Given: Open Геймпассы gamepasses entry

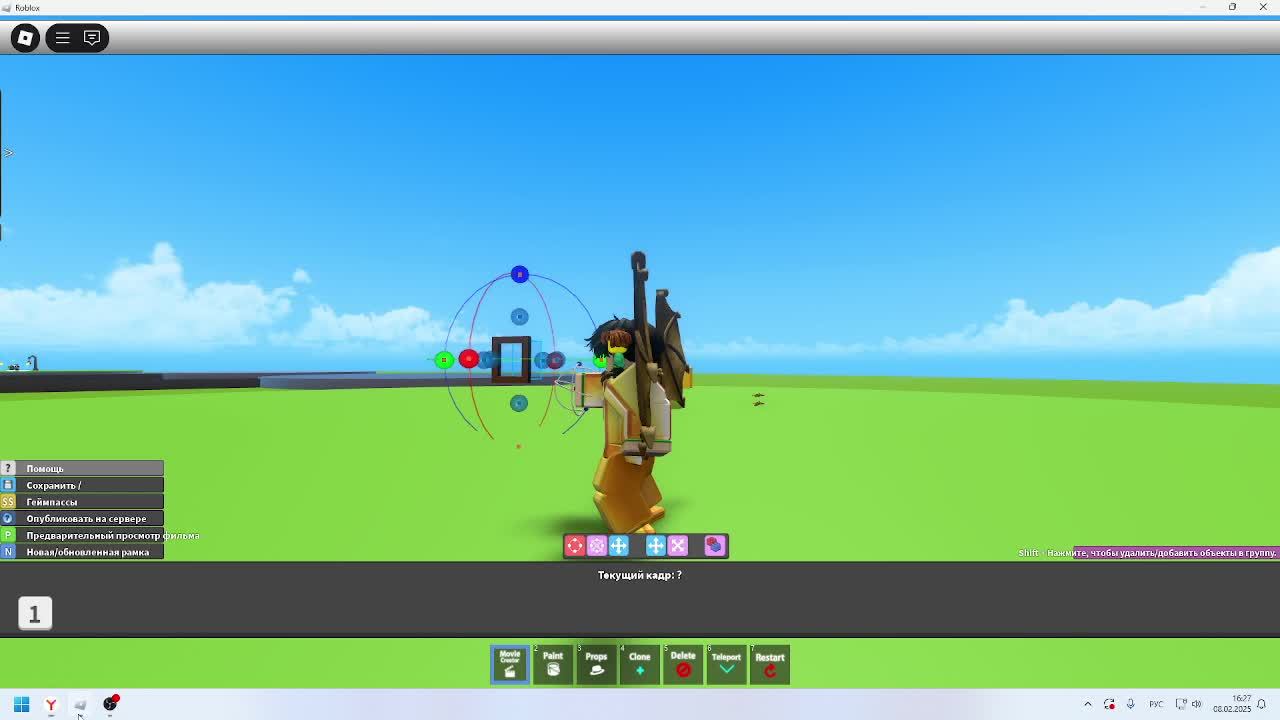Looking at the screenshot, I should (x=82, y=502).
